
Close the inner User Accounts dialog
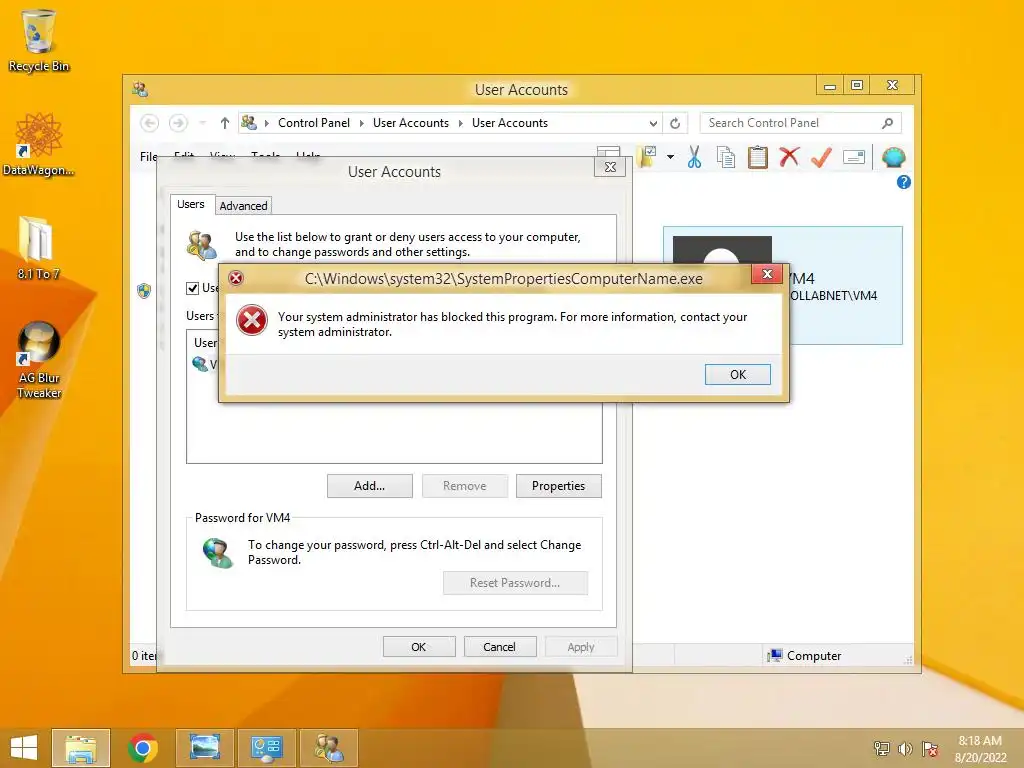610,167
